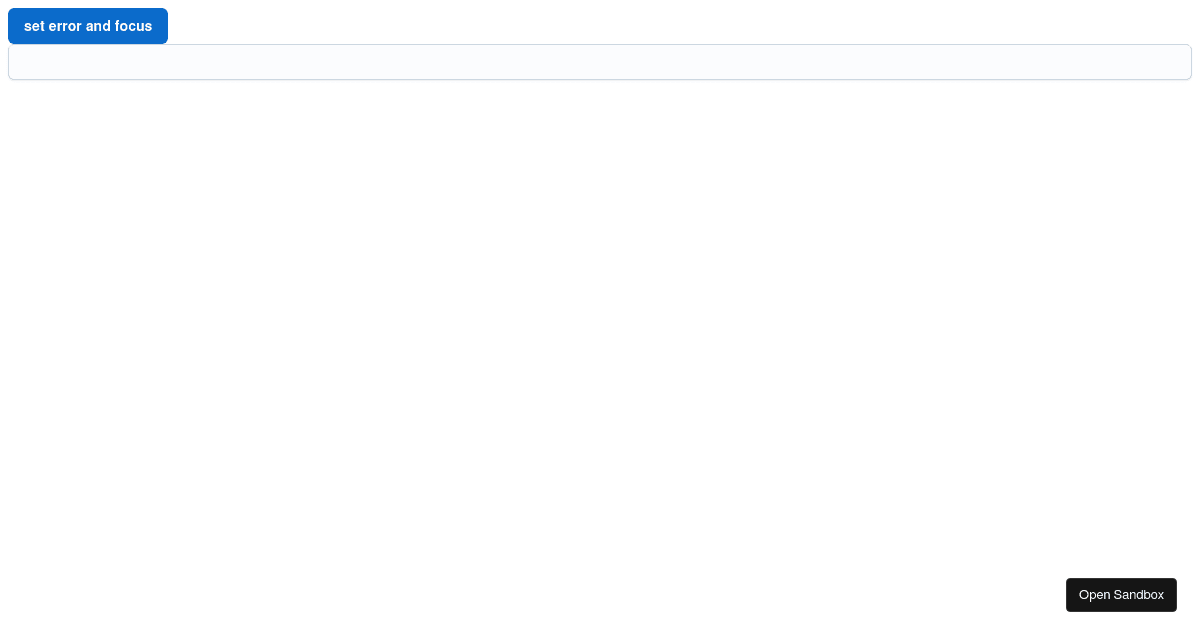The width and height of the screenshot is (1200, 630).
Task: Open Sandbox via the bottom-right button
Action: coord(1121,595)
